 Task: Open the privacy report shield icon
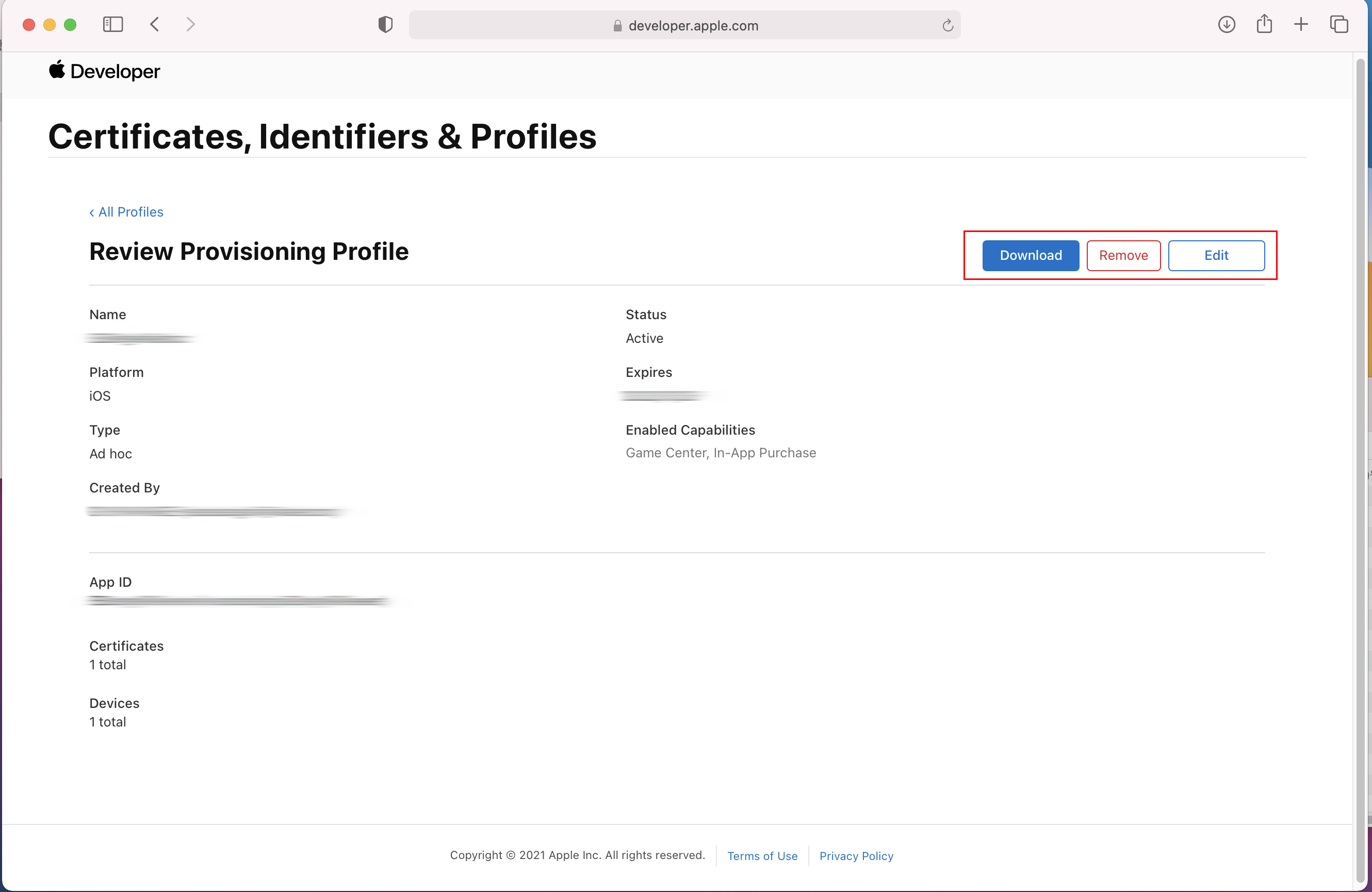point(385,24)
